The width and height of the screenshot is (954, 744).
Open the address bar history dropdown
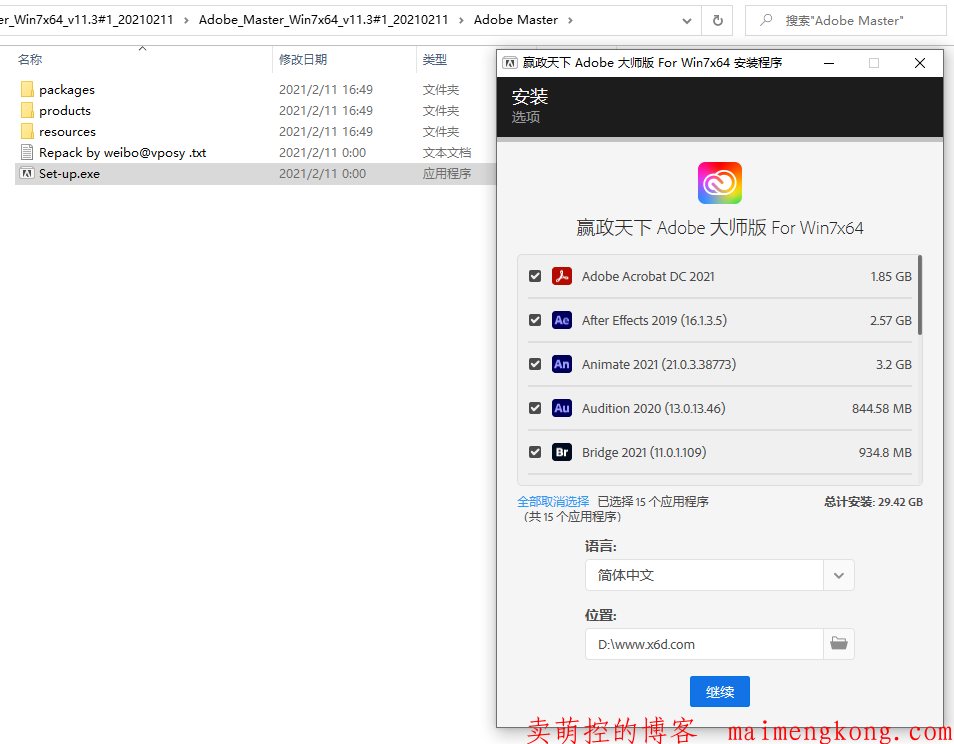click(687, 20)
